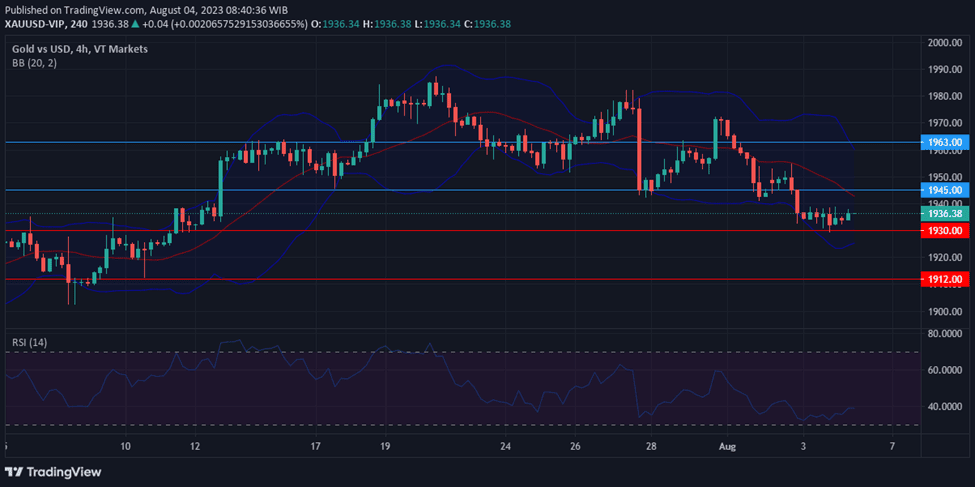Click the 1945.00 blue price label

944,190
